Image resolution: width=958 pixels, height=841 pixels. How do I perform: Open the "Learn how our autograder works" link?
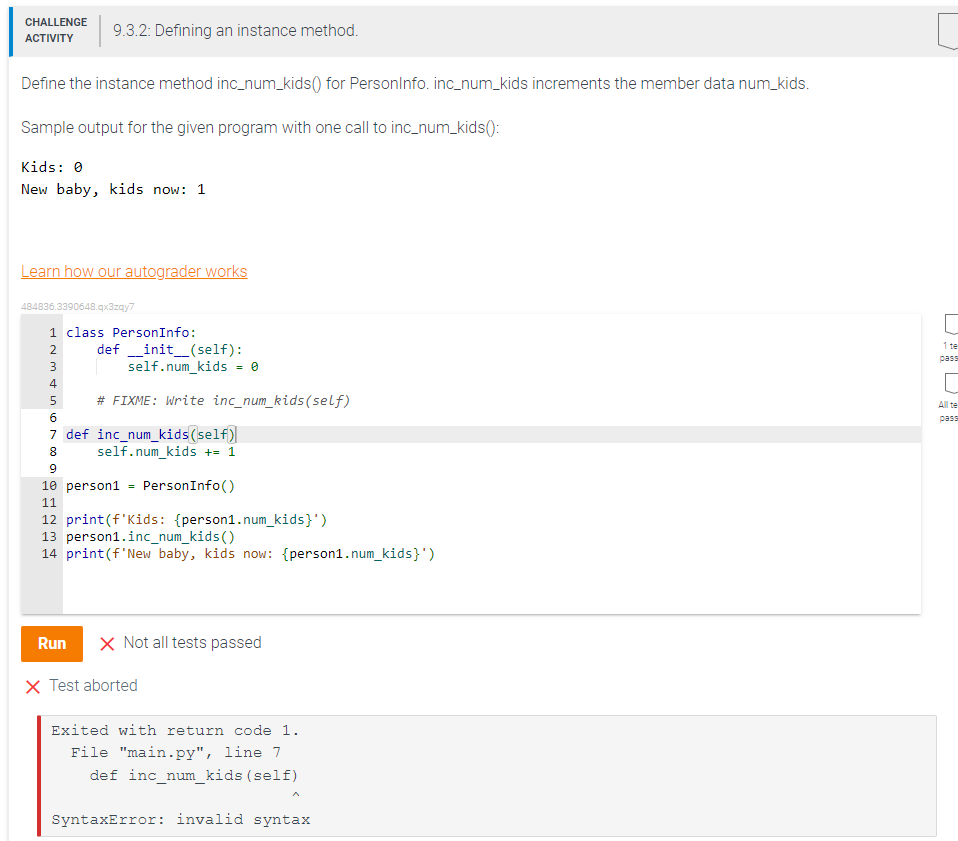coord(134,271)
